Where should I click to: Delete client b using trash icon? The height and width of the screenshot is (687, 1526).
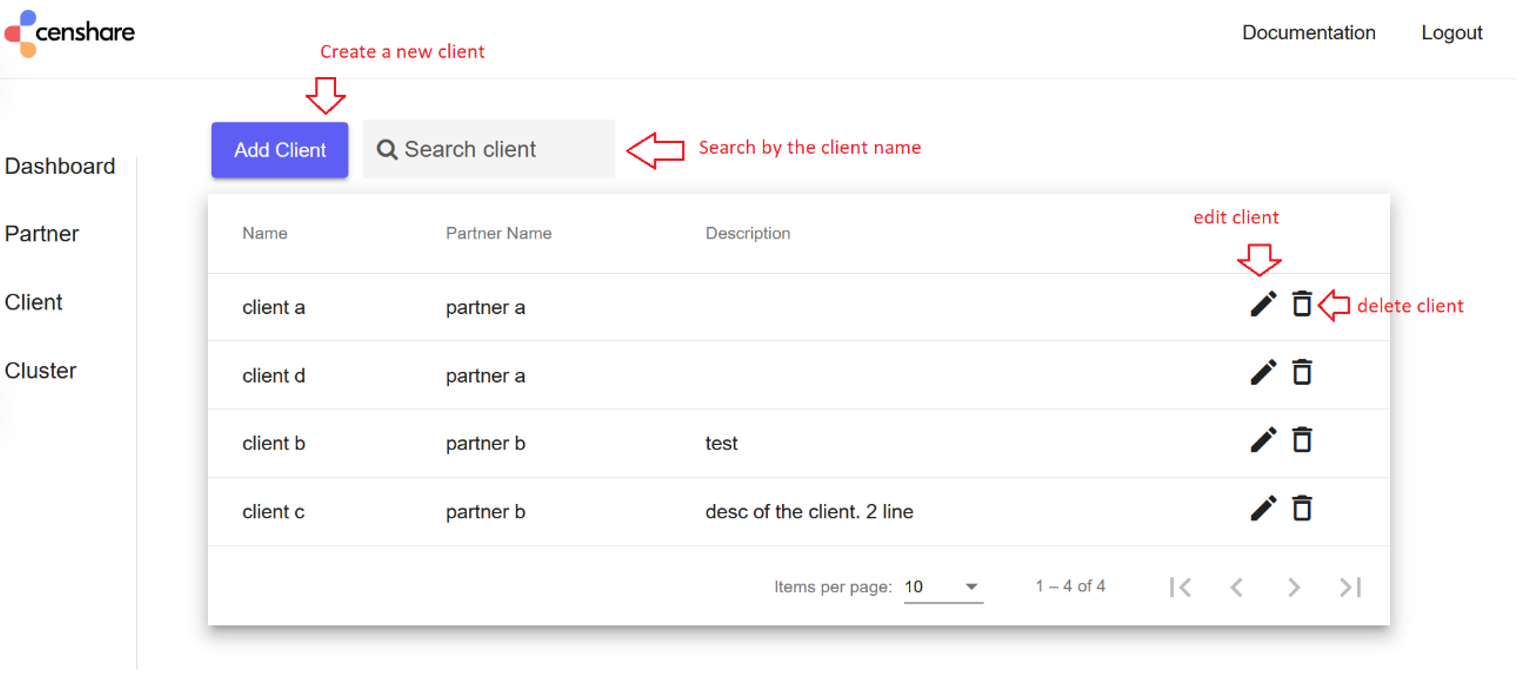(x=1301, y=440)
